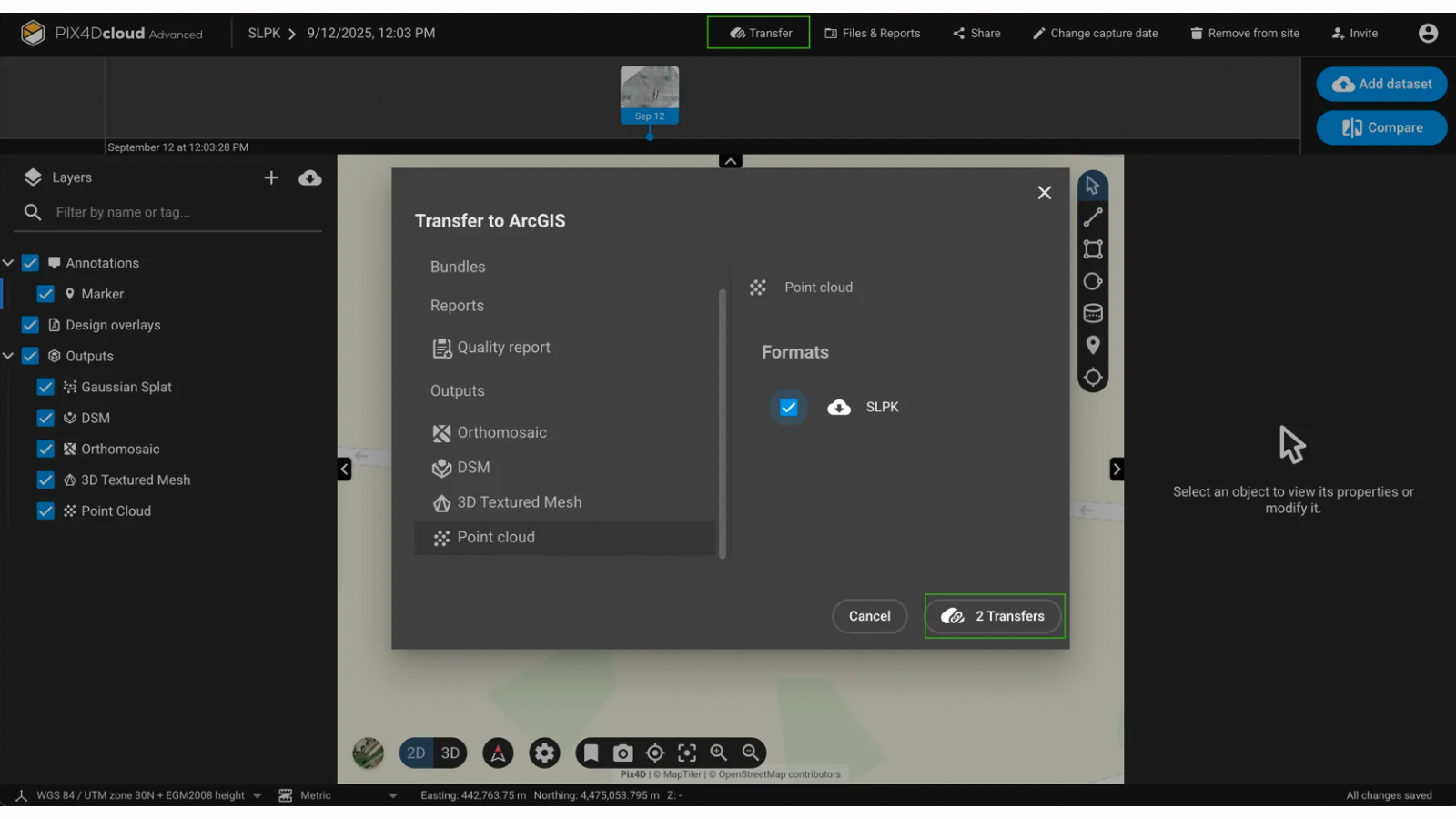Image resolution: width=1456 pixels, height=819 pixels.
Task: Take a screenshot with camera icon
Action: [622, 753]
